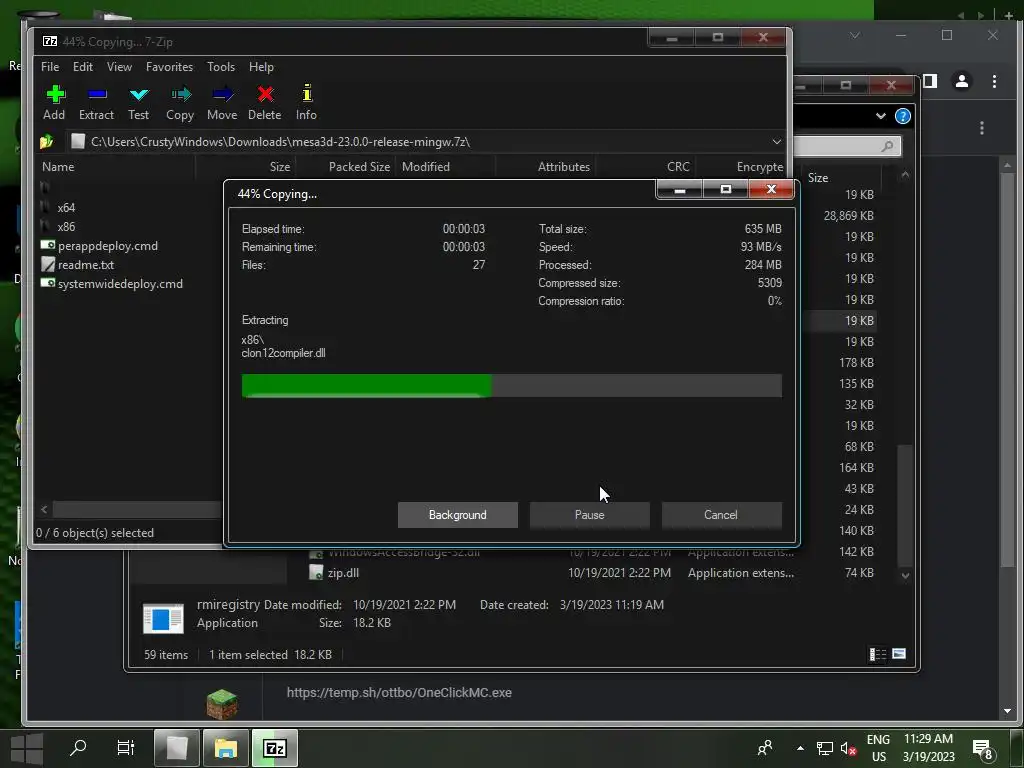1024x768 pixels.
Task: Click the blank document taskbar app icon
Action: (177, 748)
